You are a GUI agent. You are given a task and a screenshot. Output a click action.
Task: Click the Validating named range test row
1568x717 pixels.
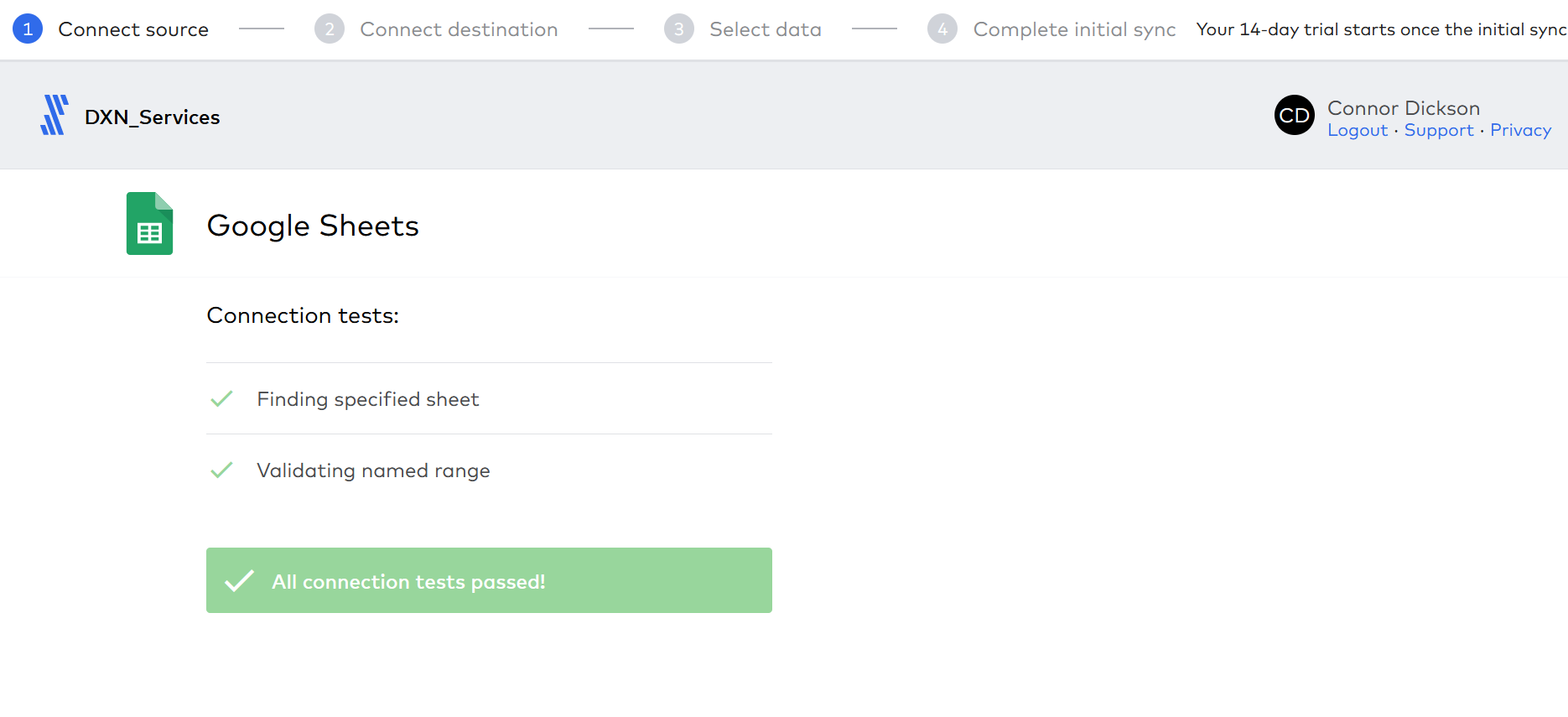point(373,470)
